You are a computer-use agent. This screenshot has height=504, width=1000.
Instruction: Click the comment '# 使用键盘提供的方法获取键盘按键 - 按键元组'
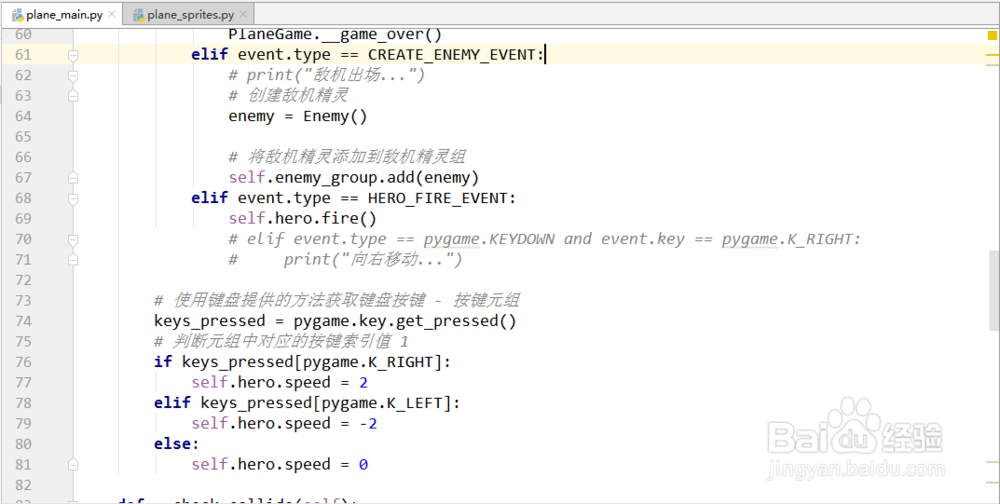point(337,300)
